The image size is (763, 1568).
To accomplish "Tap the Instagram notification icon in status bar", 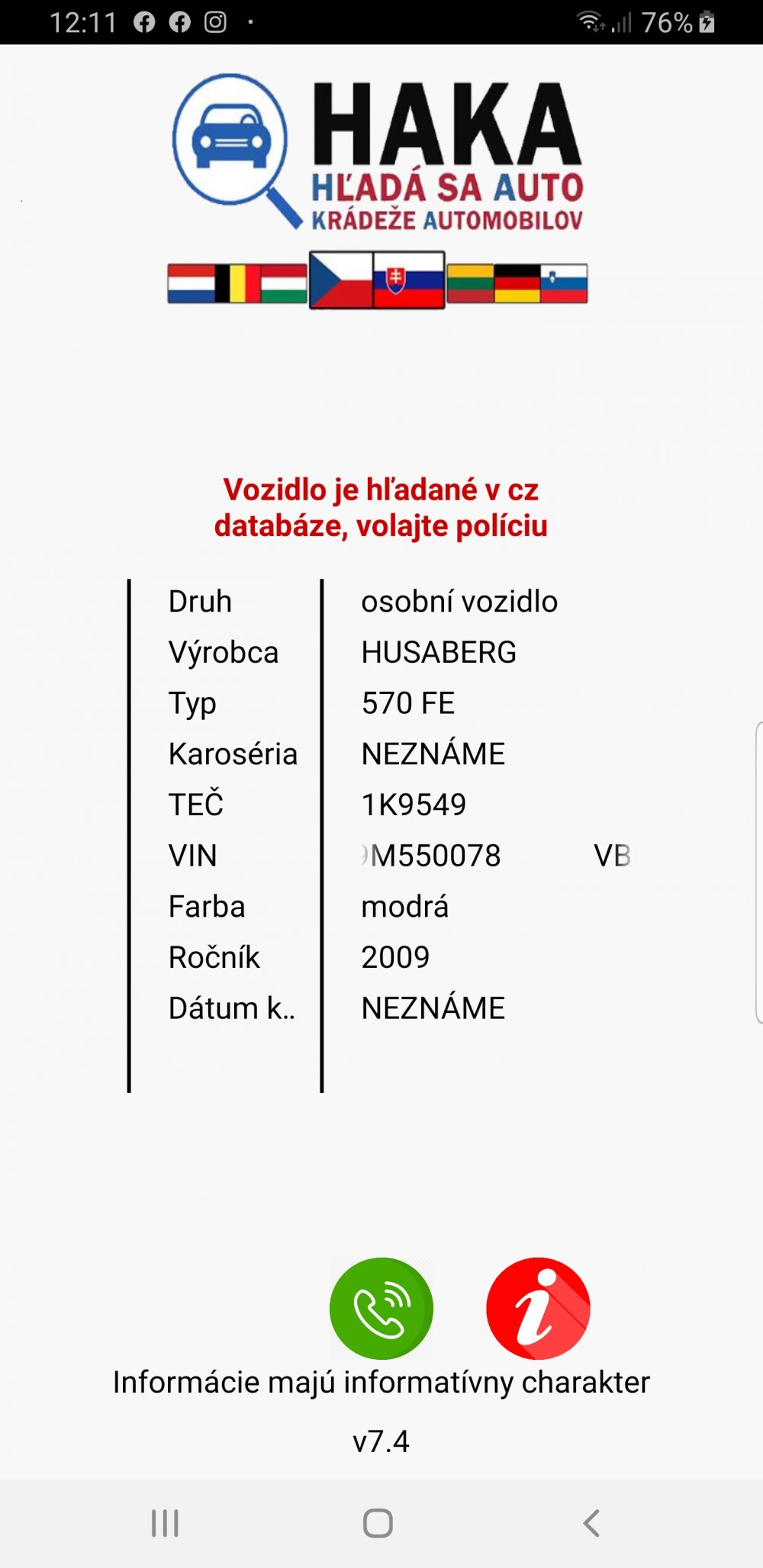I will pyautogui.click(x=216, y=22).
